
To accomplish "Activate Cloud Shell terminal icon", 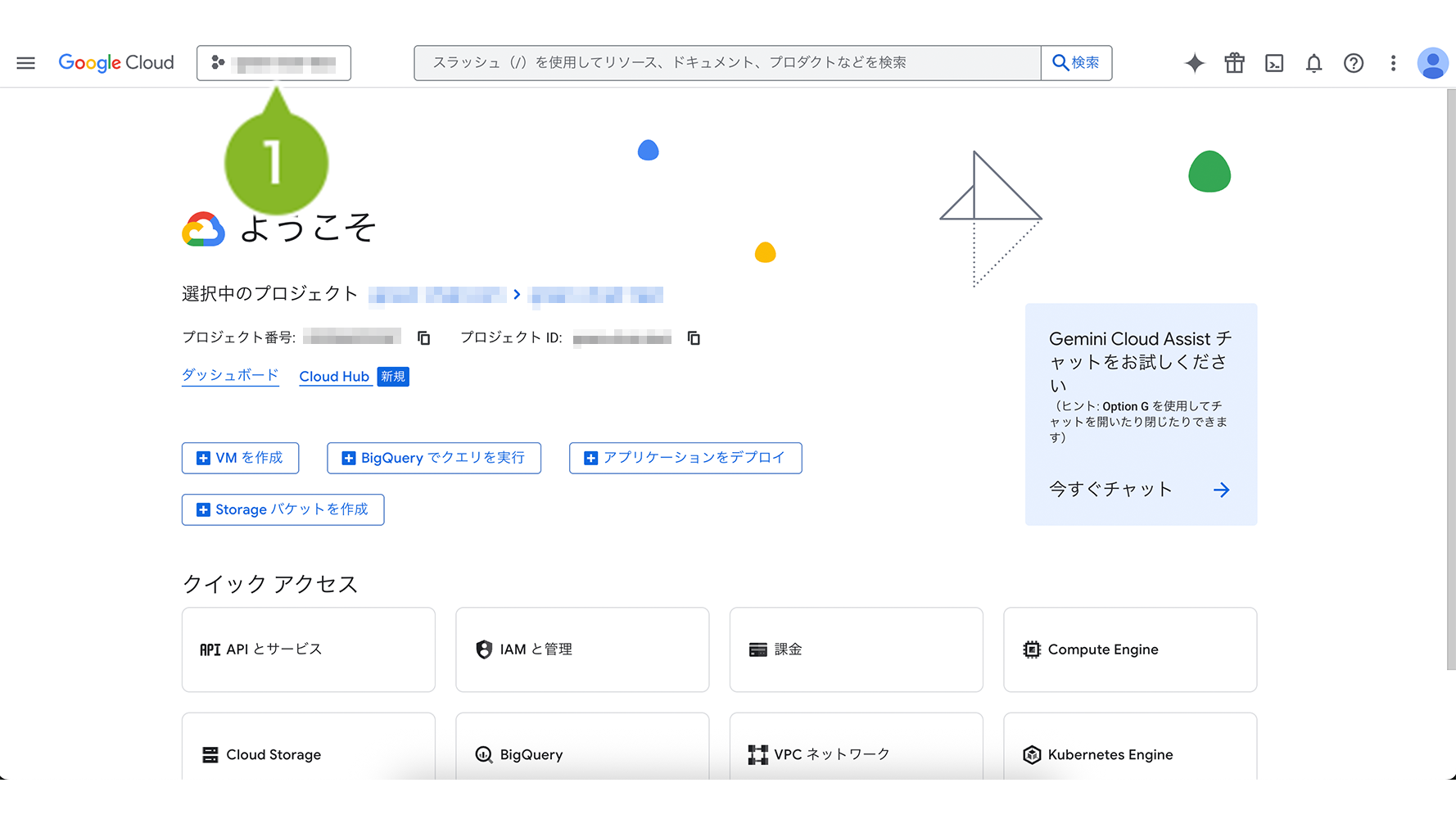I will coord(1274,63).
